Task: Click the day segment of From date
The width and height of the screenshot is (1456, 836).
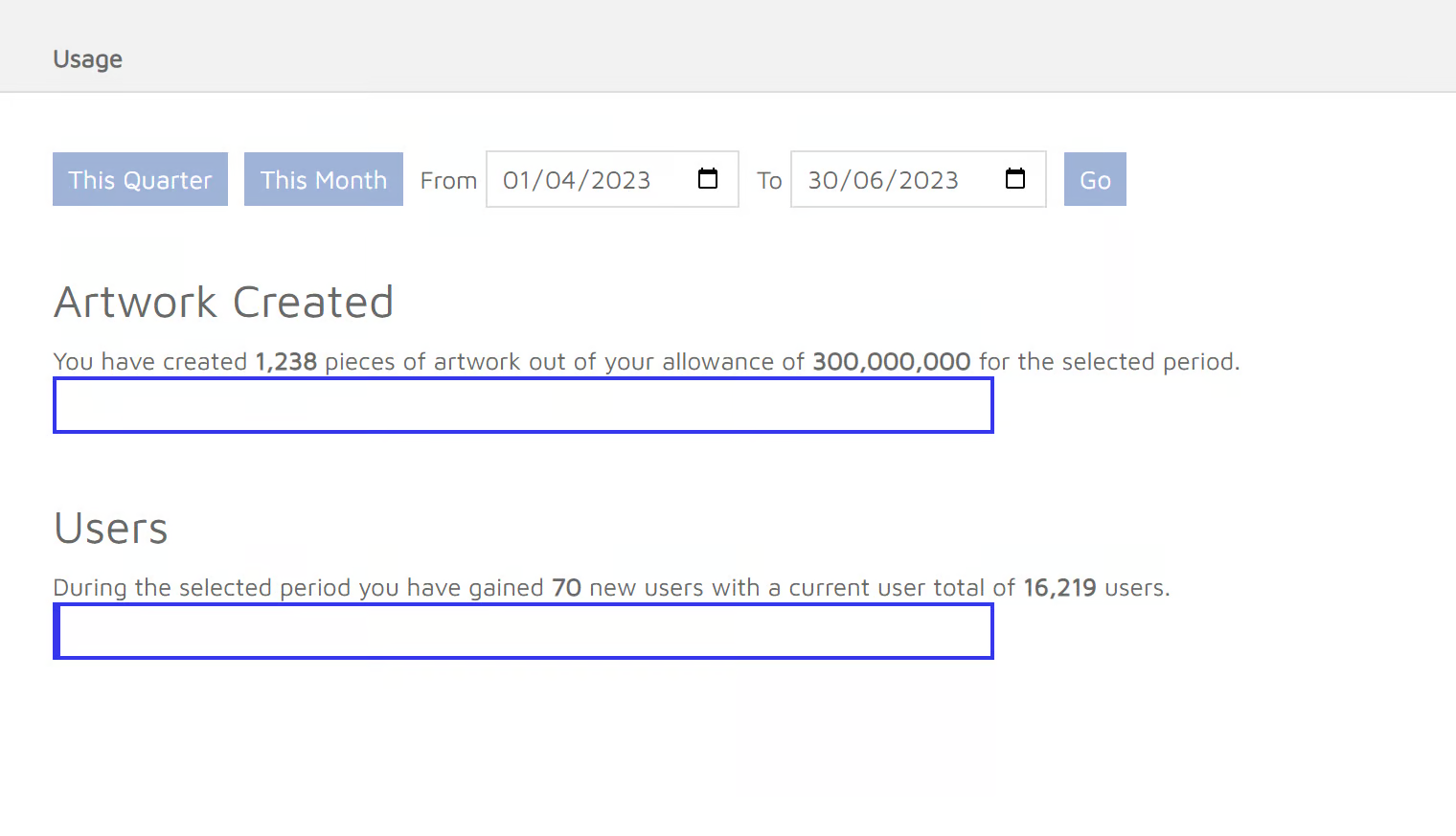Action: 517,180
